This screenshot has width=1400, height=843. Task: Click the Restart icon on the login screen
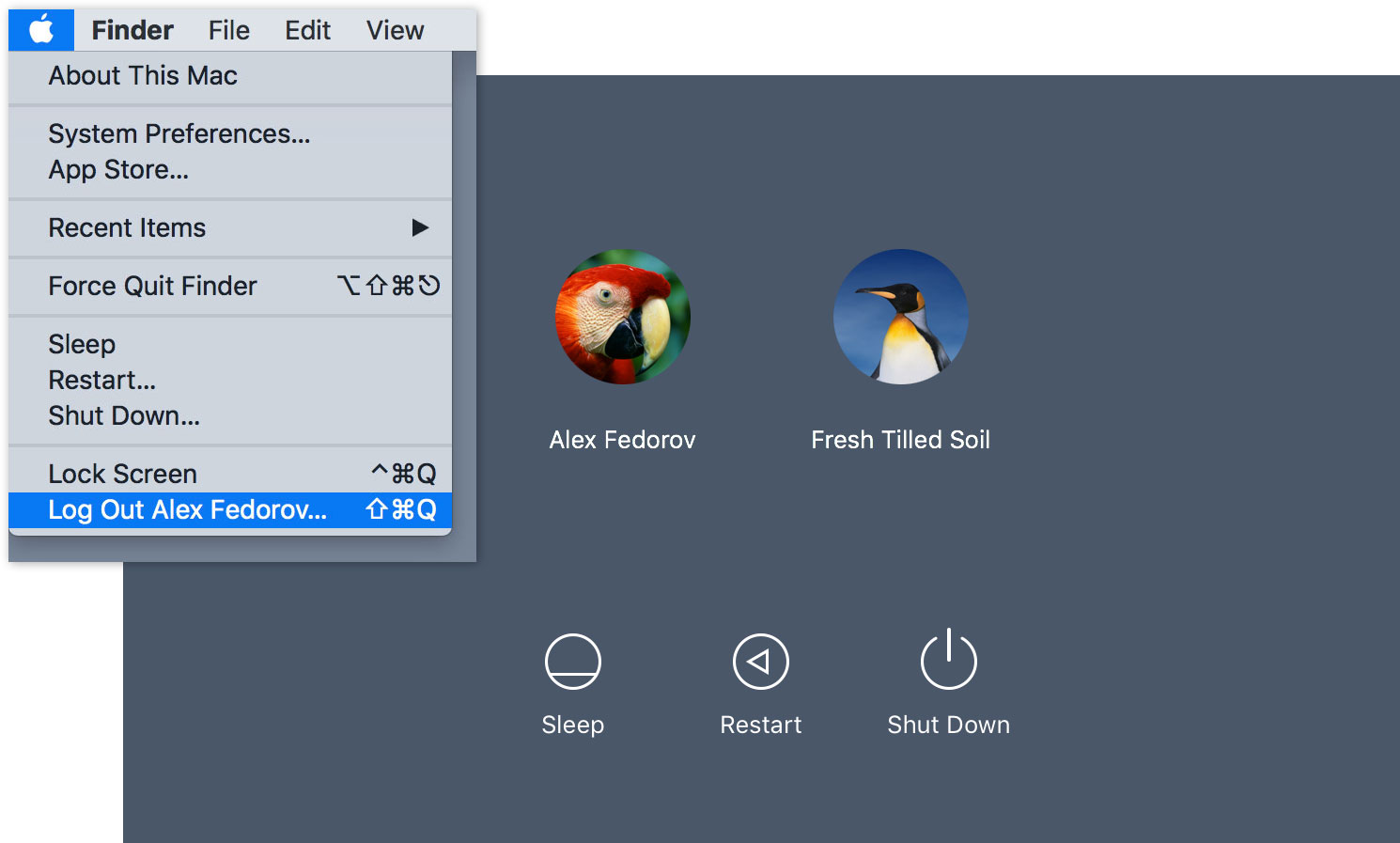(760, 661)
